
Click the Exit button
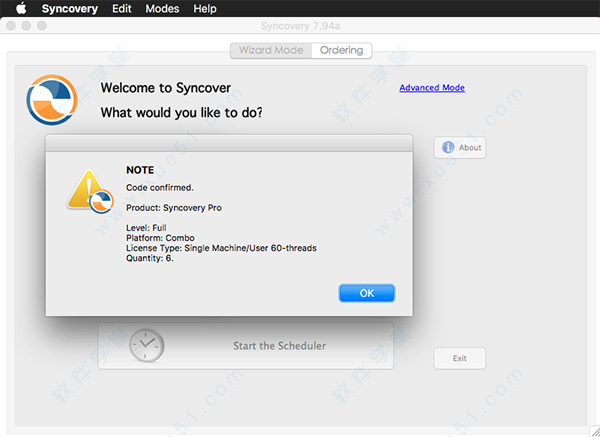click(x=460, y=358)
